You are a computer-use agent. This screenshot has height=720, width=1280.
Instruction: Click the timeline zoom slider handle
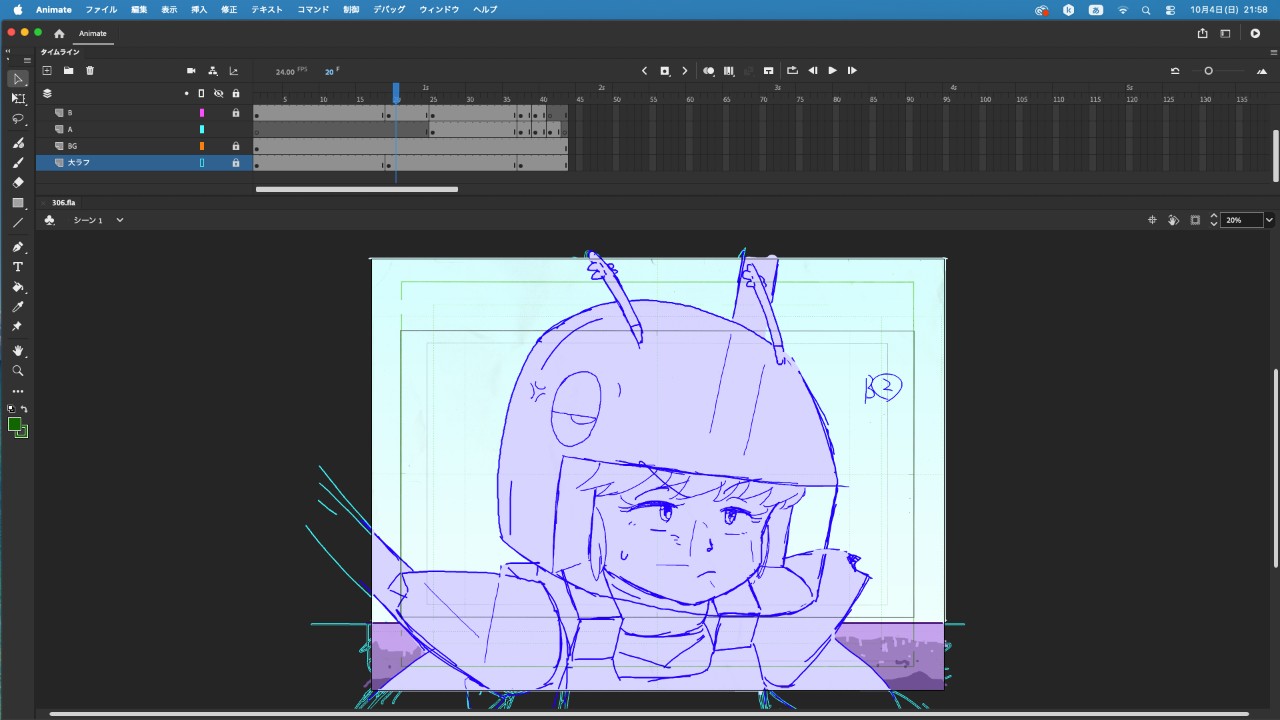pos(1208,71)
